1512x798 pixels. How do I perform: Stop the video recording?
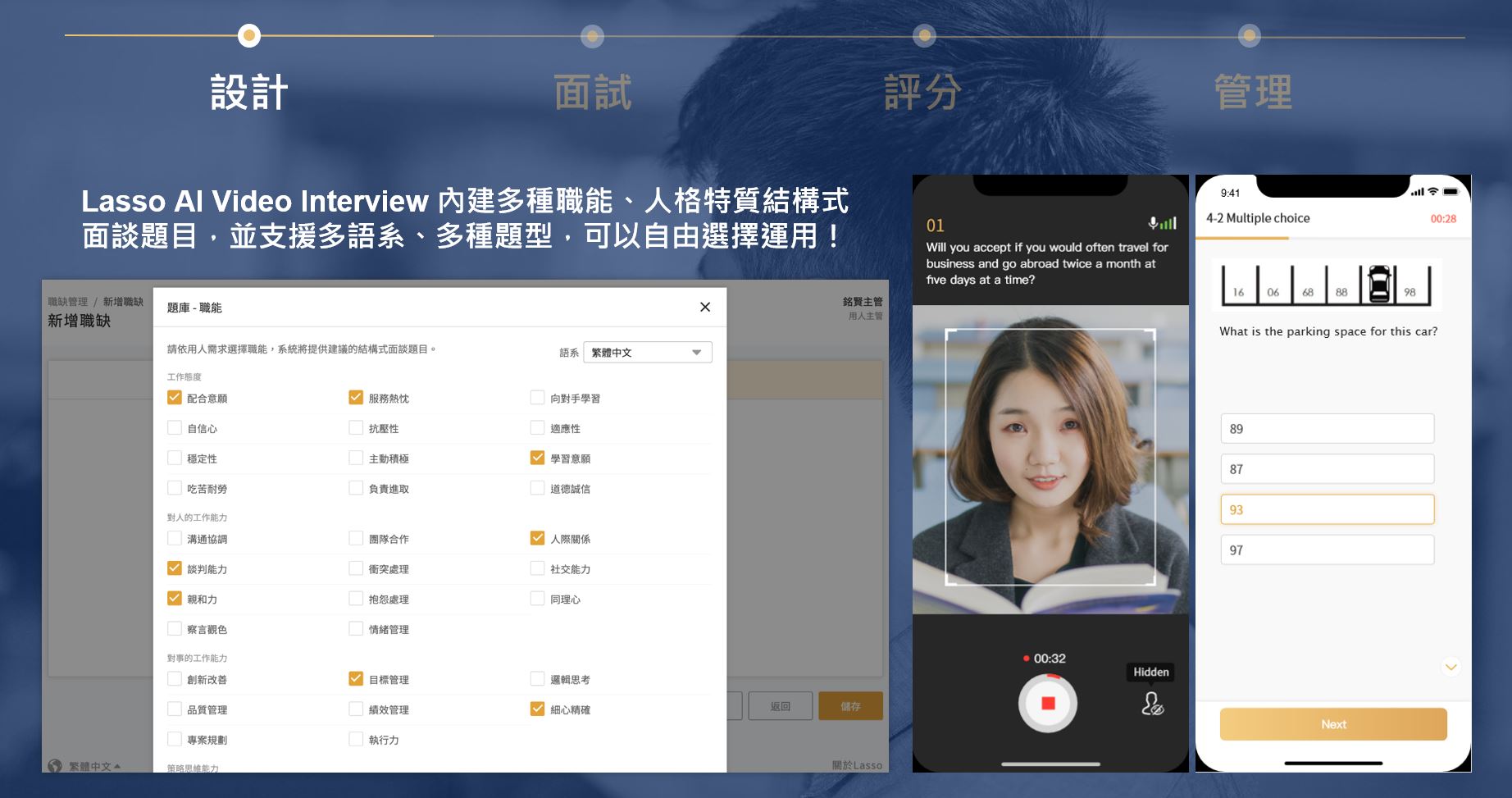pos(1048,703)
